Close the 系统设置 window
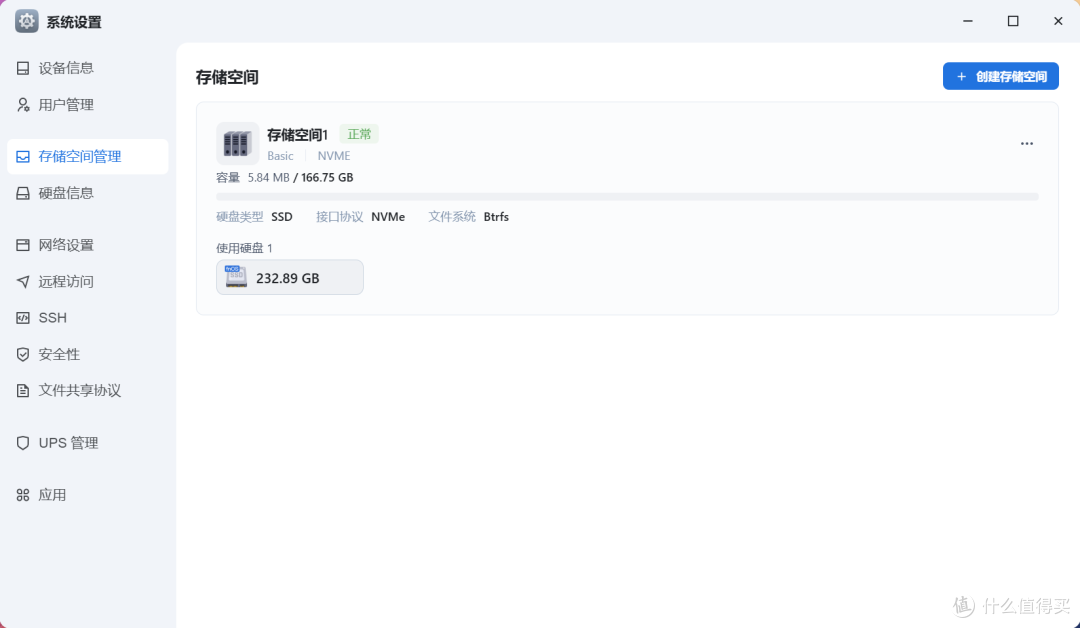 tap(1058, 21)
